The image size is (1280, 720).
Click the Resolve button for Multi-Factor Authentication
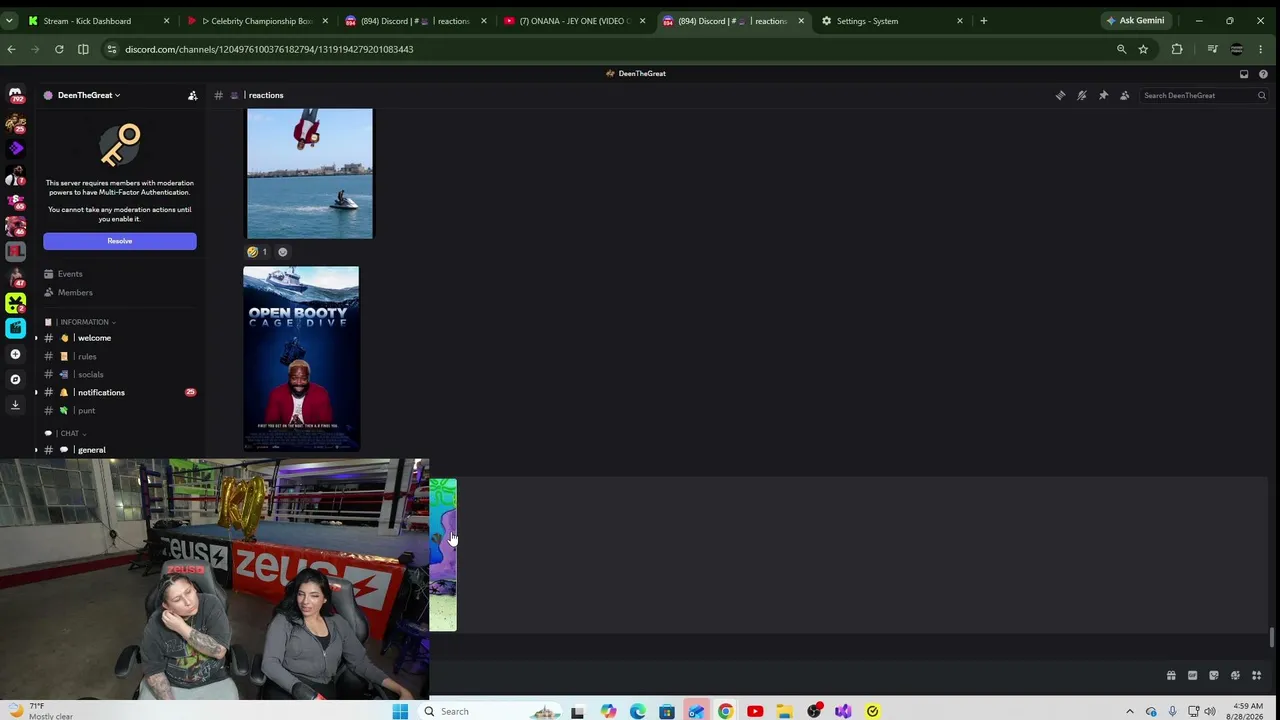[x=120, y=241]
